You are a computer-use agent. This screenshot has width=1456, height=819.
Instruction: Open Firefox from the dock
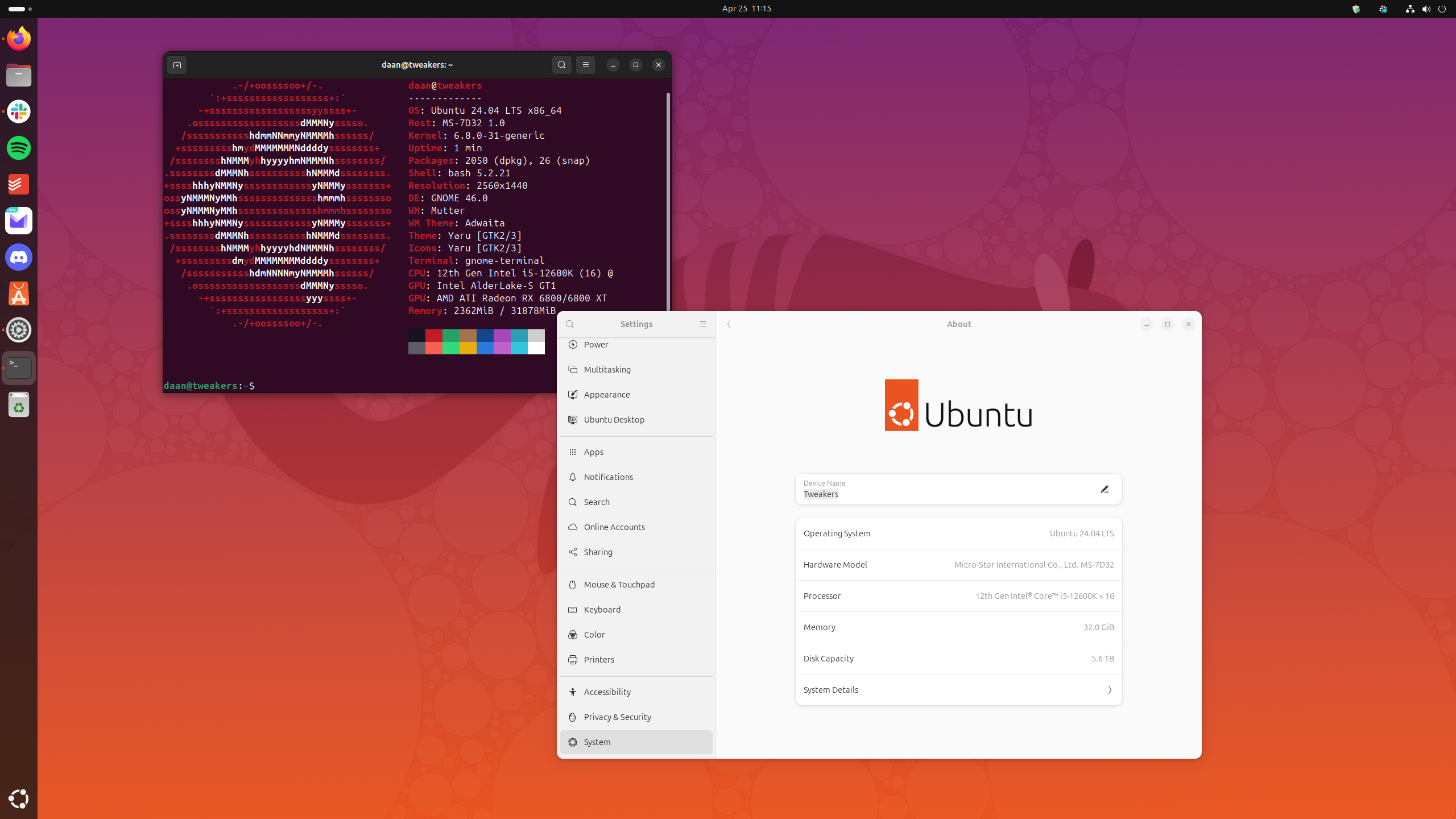tap(18, 38)
